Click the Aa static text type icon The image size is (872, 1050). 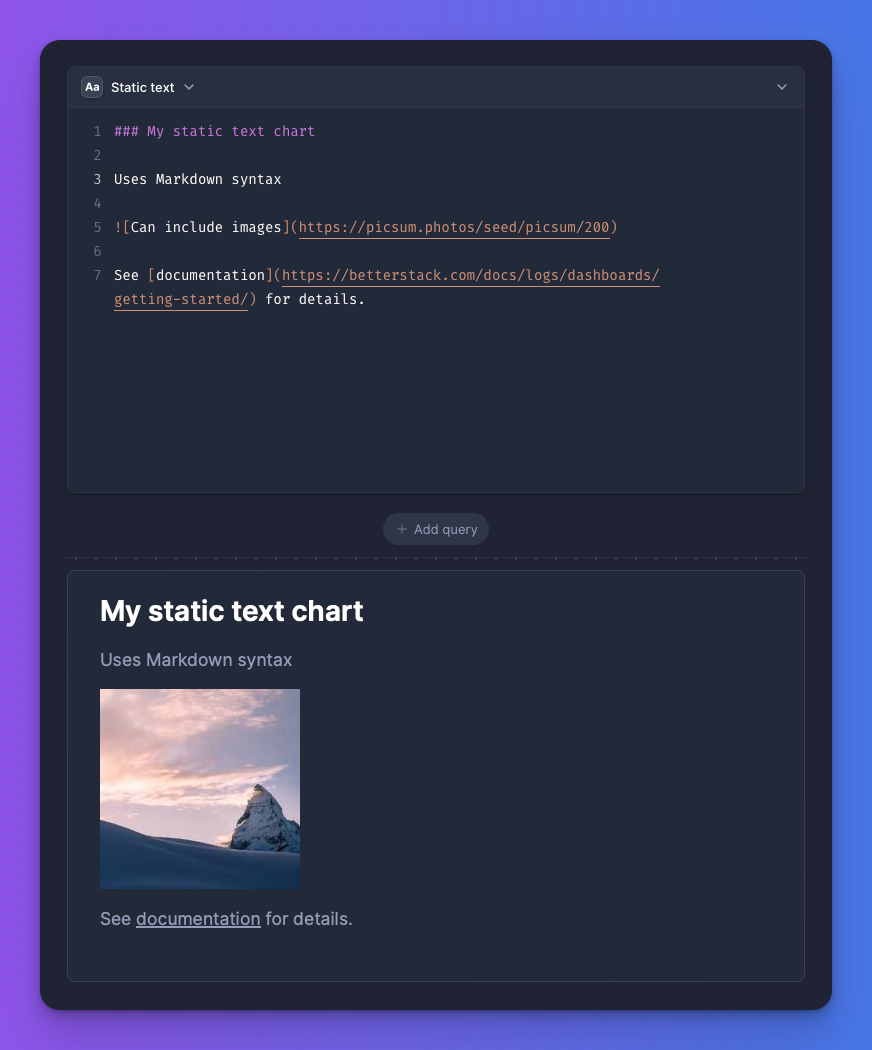pyautogui.click(x=91, y=87)
